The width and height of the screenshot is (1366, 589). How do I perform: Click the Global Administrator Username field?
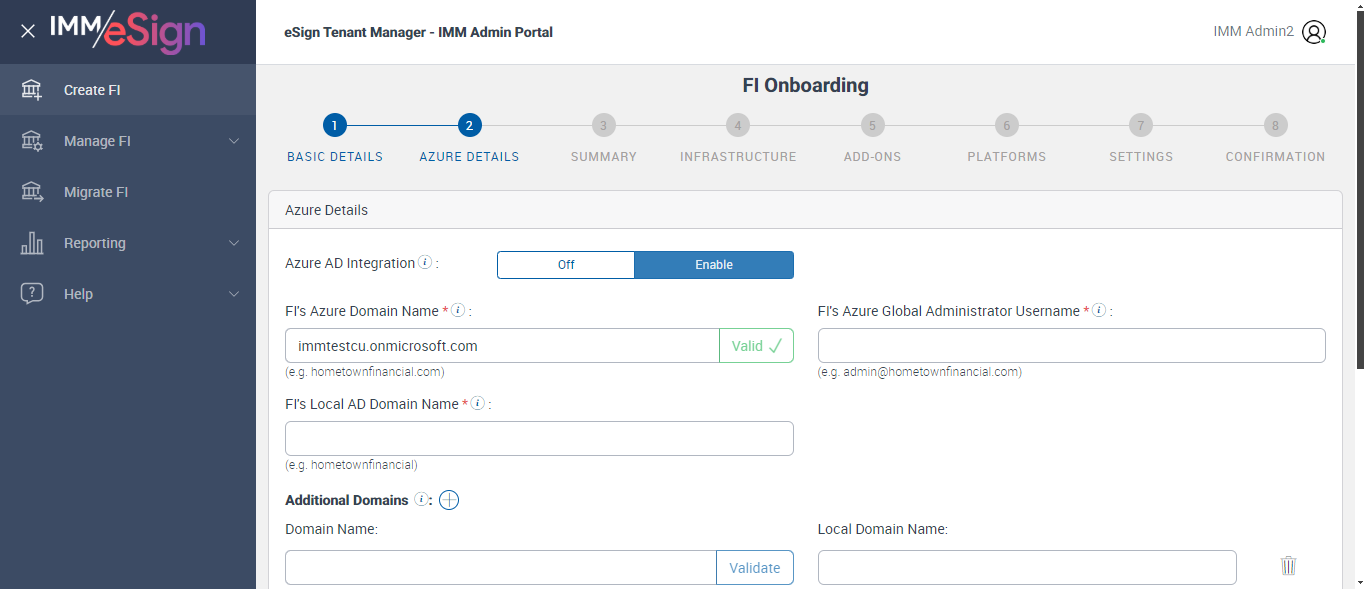coord(1071,346)
